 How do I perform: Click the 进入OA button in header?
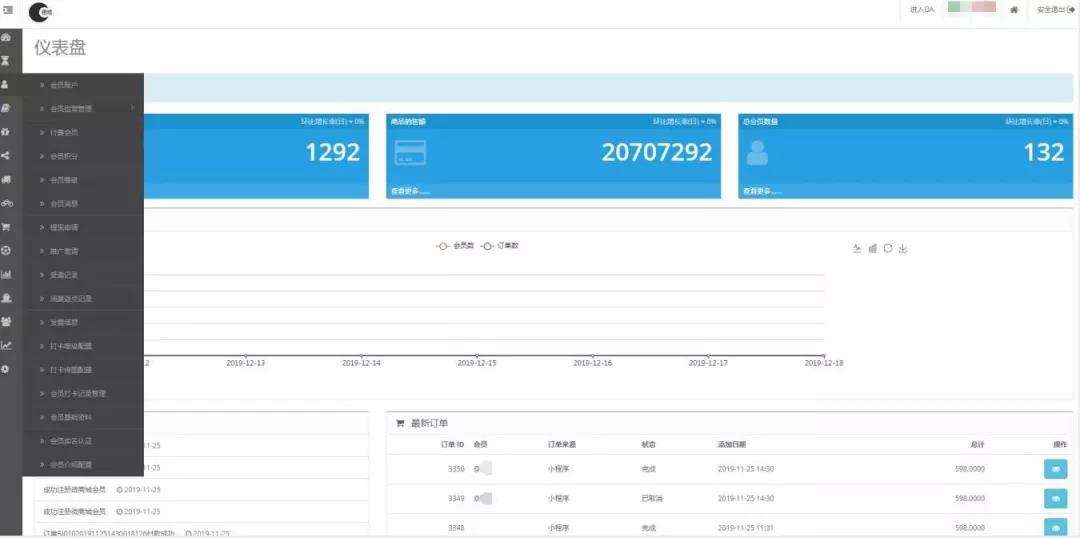coord(921,10)
